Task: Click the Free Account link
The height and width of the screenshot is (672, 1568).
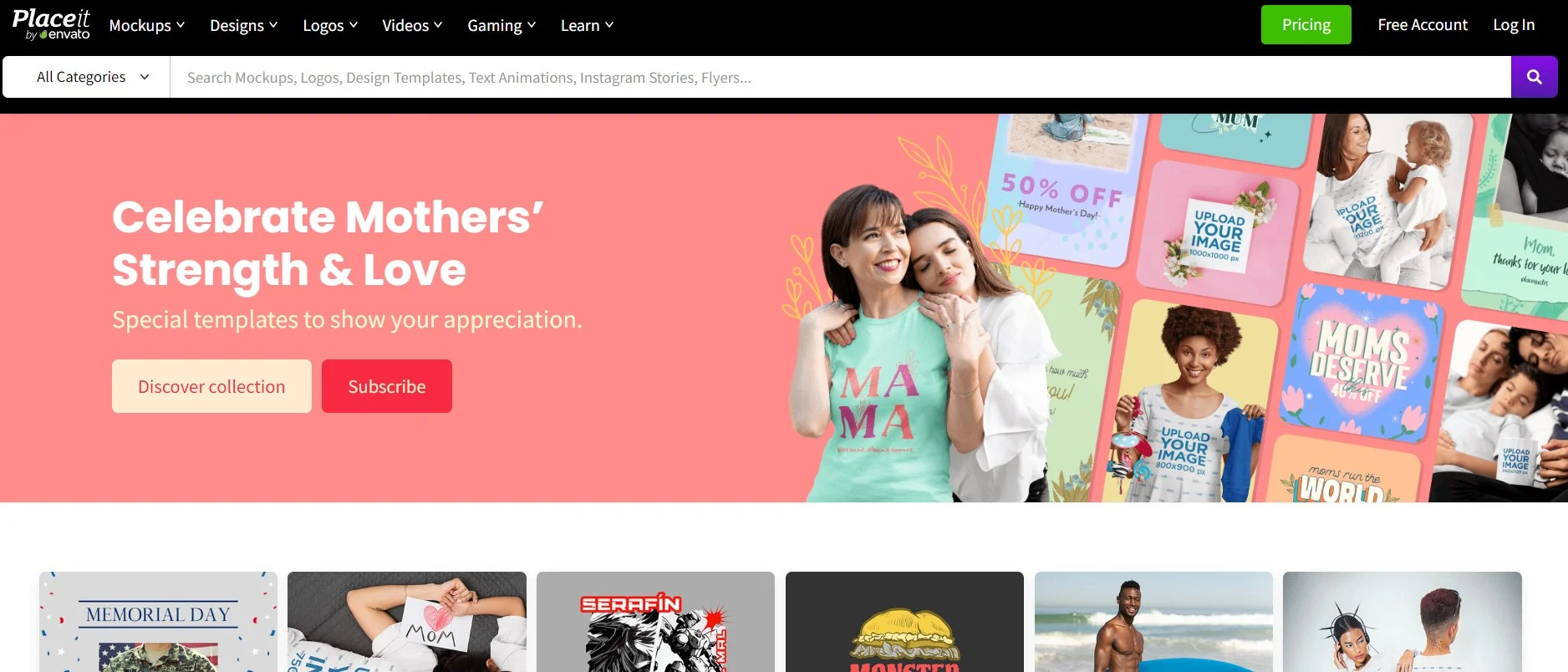Action: click(1423, 25)
